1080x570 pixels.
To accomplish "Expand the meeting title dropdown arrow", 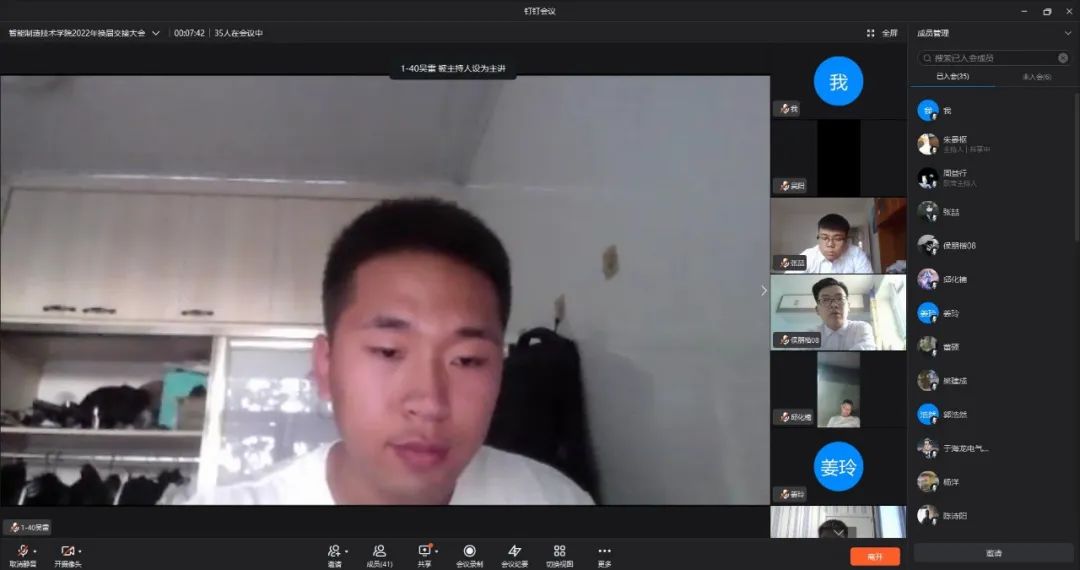I will (156, 33).
